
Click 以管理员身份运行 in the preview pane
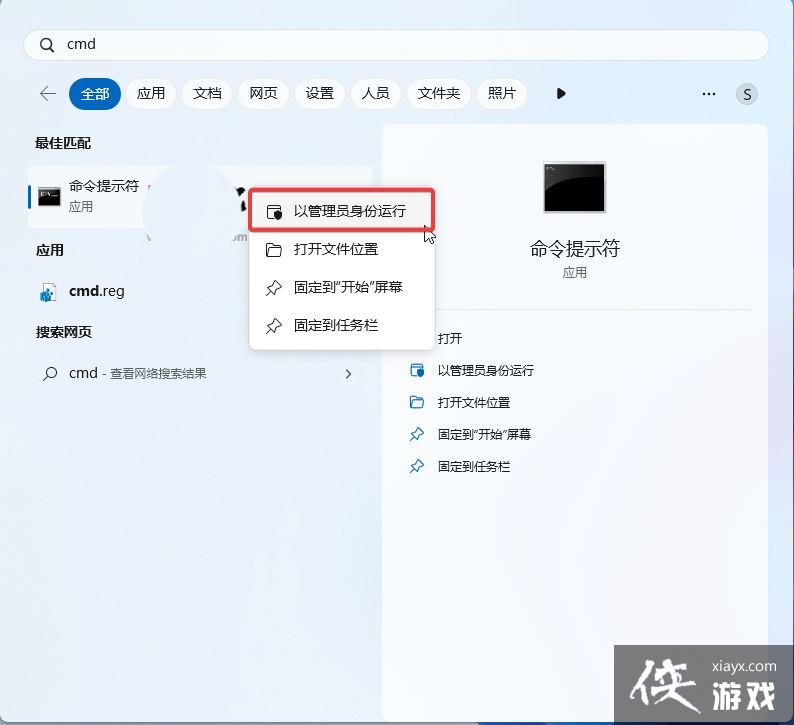click(486, 371)
